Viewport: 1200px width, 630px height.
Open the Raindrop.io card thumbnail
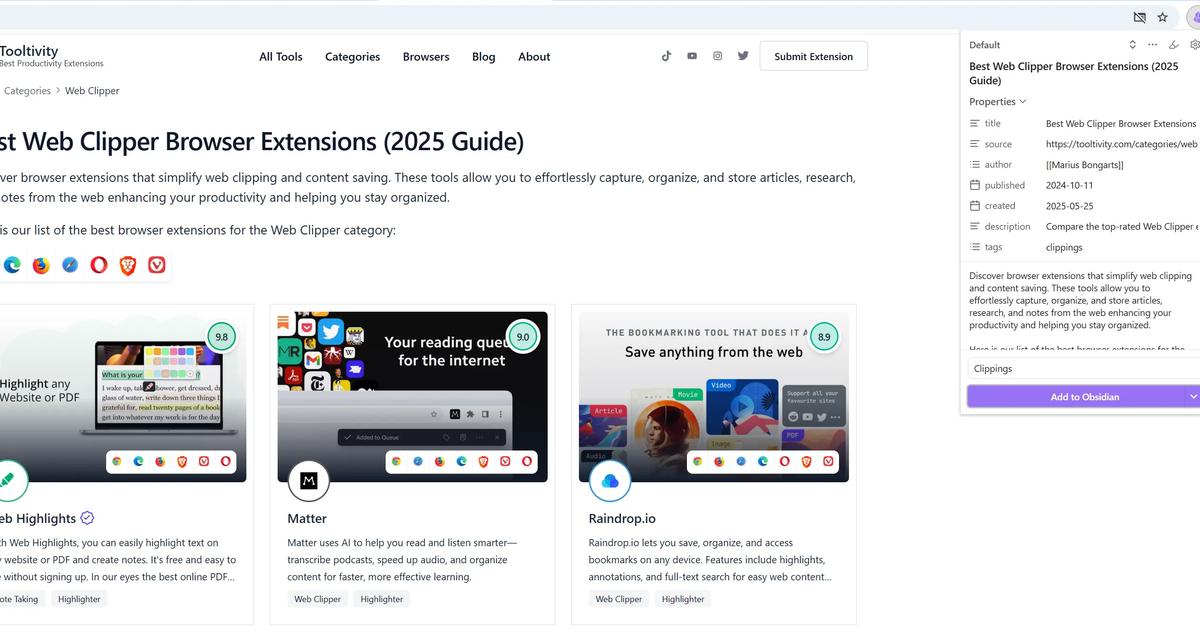tap(714, 397)
